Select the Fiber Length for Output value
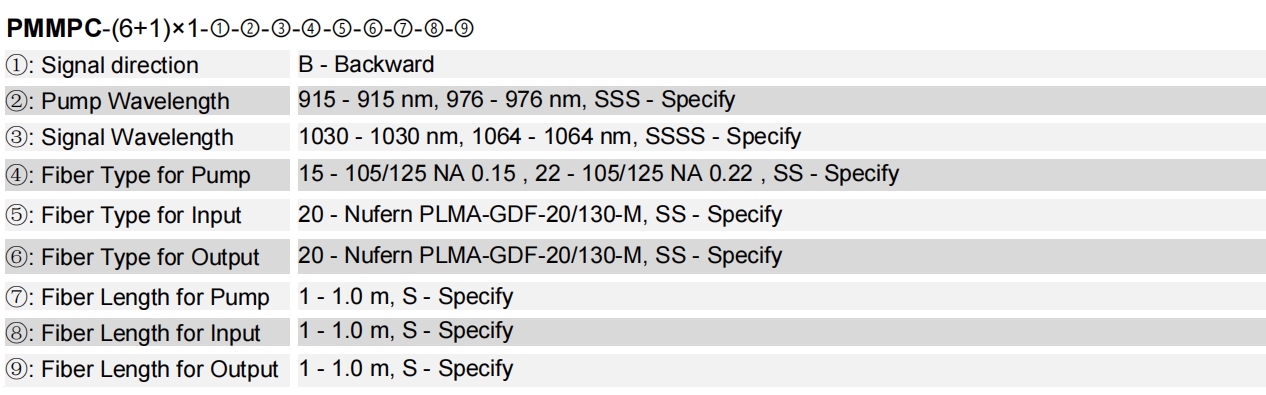 pyautogui.click(x=405, y=368)
